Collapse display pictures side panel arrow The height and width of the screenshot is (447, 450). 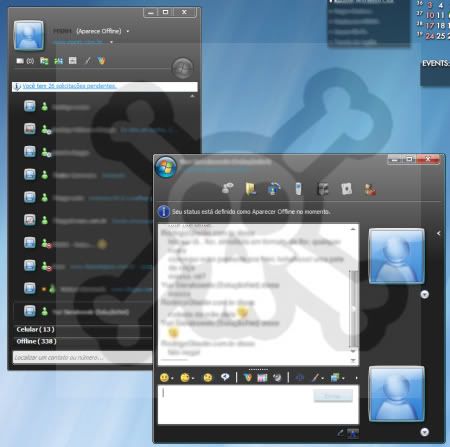point(438,233)
